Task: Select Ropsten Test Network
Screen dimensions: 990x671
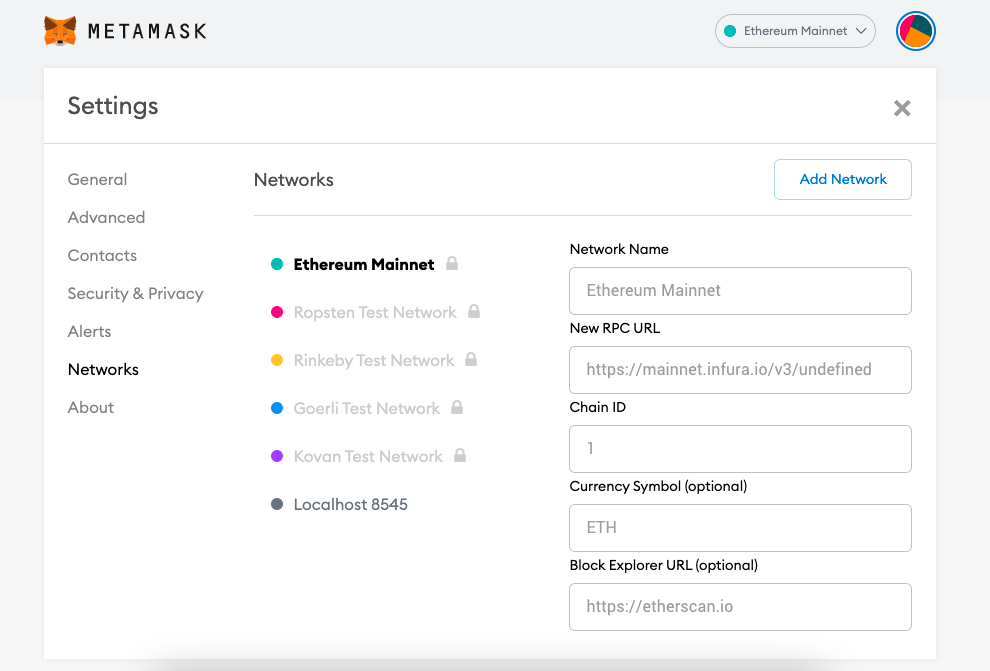Action: [x=375, y=312]
